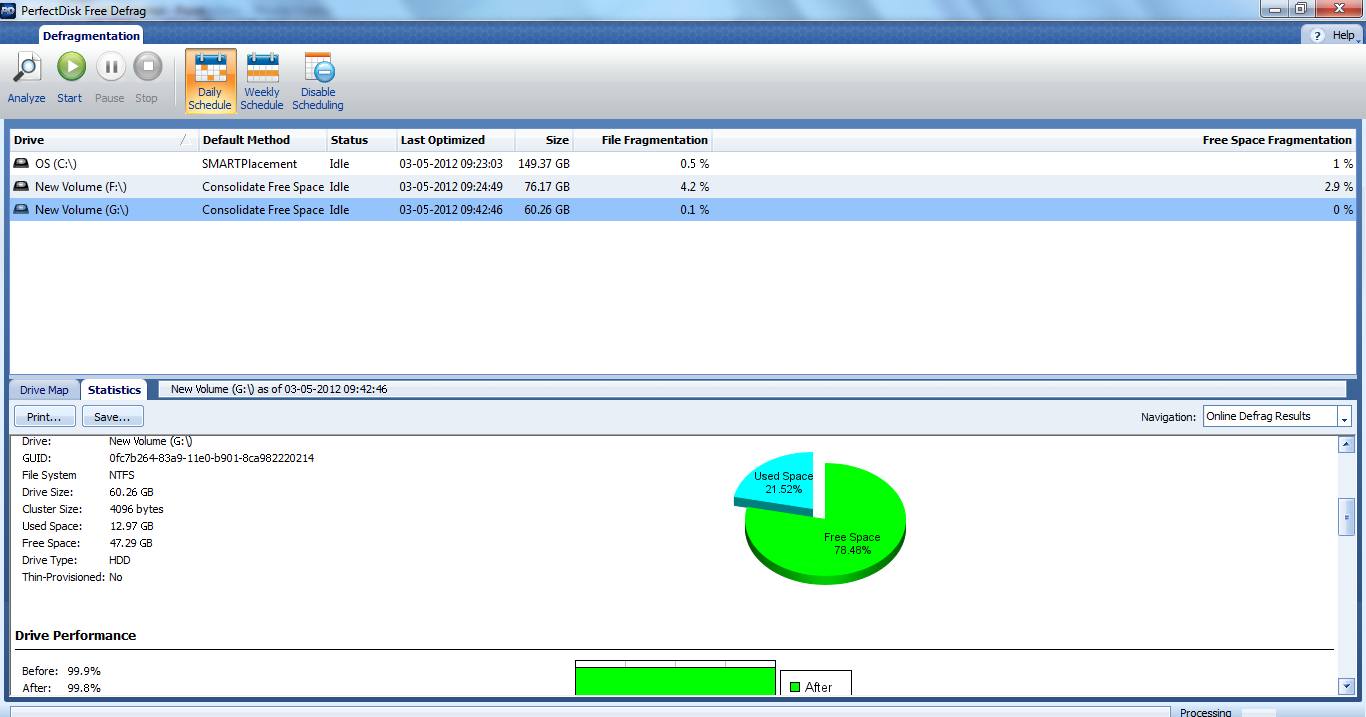This screenshot has height=717, width=1366.
Task: Click the Help question mark icon
Action: 1318,35
